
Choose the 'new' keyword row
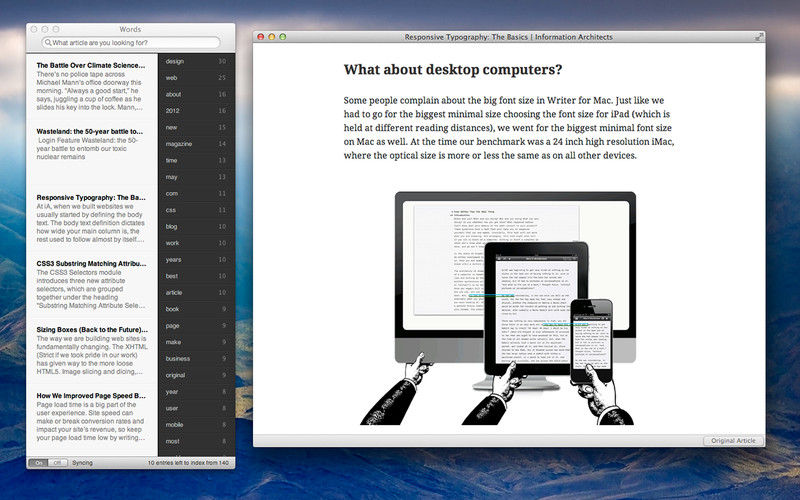tap(196, 128)
